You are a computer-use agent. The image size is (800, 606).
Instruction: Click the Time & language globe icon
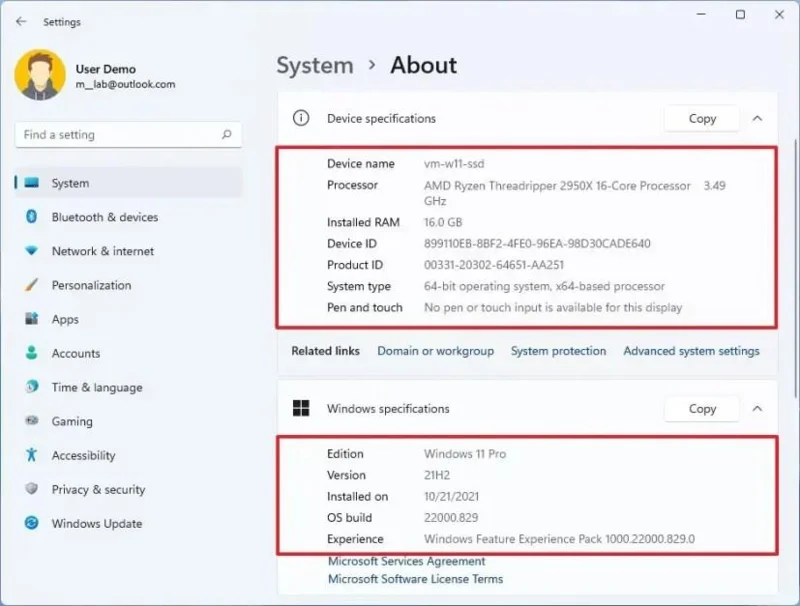32,387
